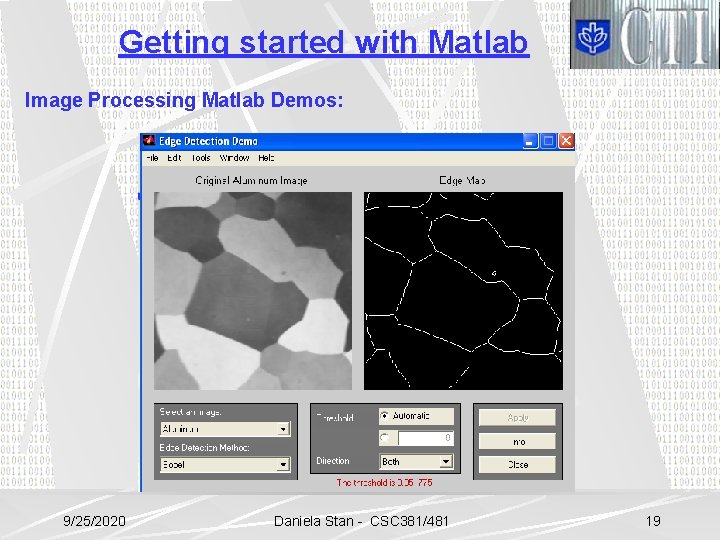
Task: Open the Edit menu
Action: pyautogui.click(x=174, y=158)
